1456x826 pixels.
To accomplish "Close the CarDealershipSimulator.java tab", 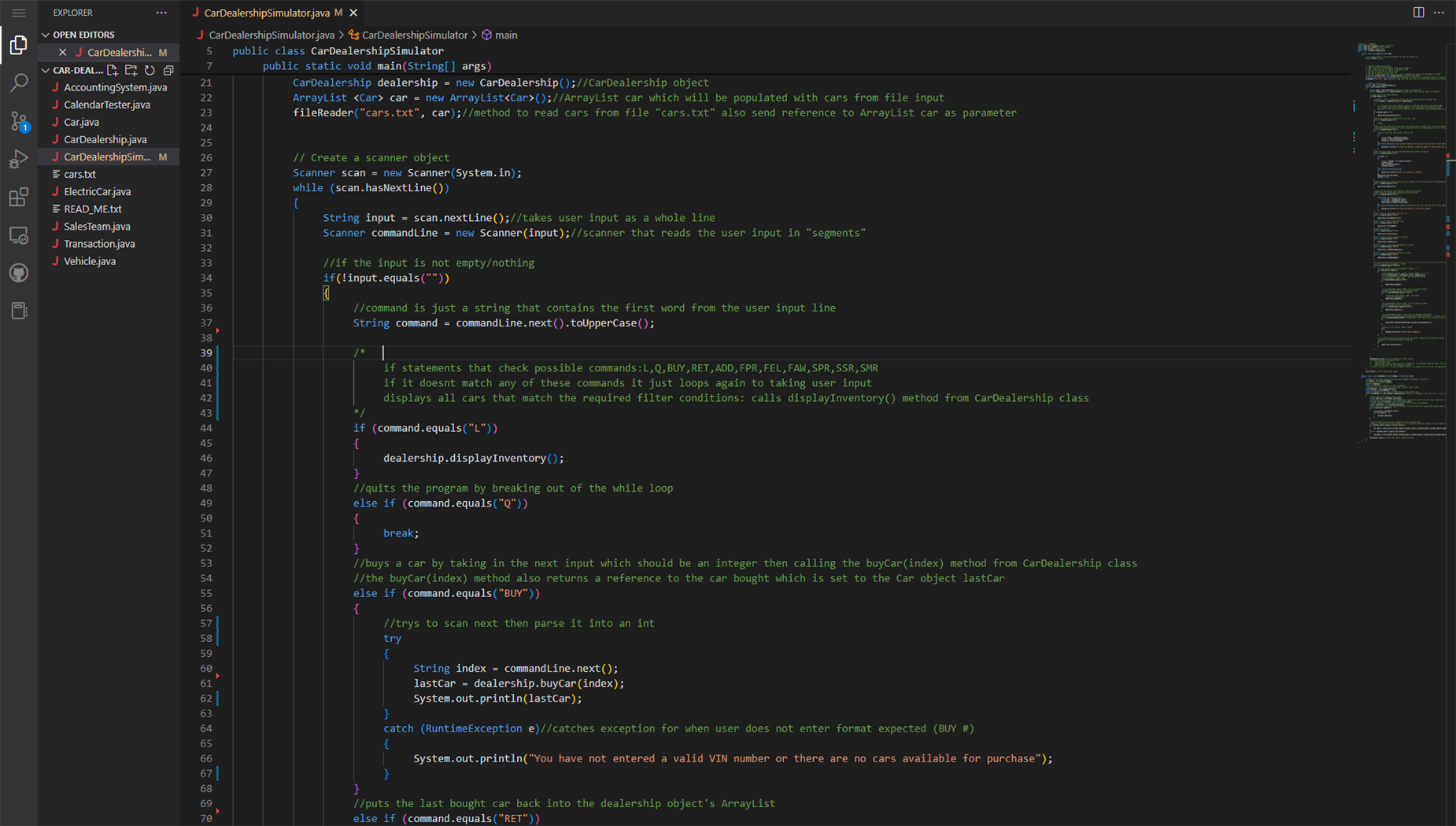I will tap(353, 13).
